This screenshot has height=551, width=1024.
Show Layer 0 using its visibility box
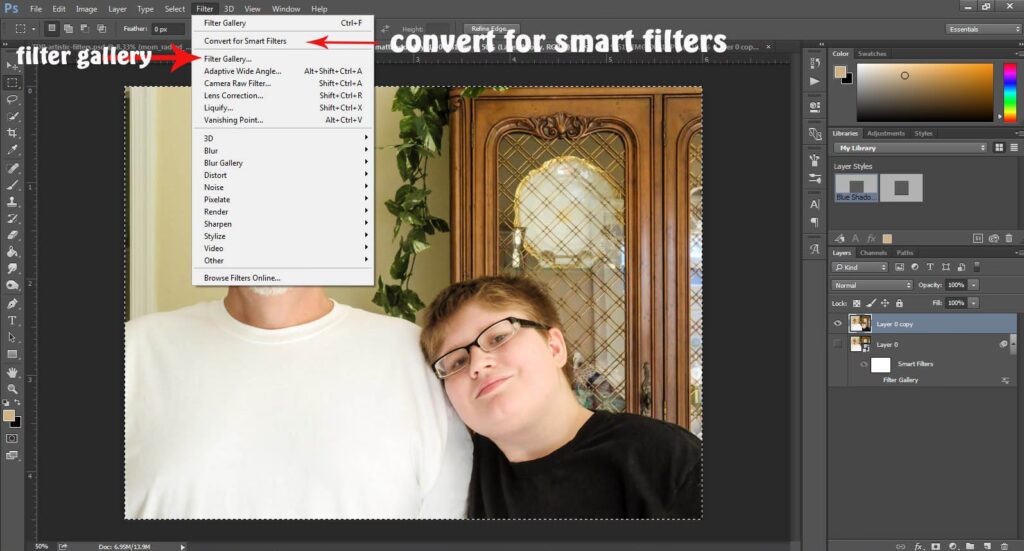coord(838,344)
